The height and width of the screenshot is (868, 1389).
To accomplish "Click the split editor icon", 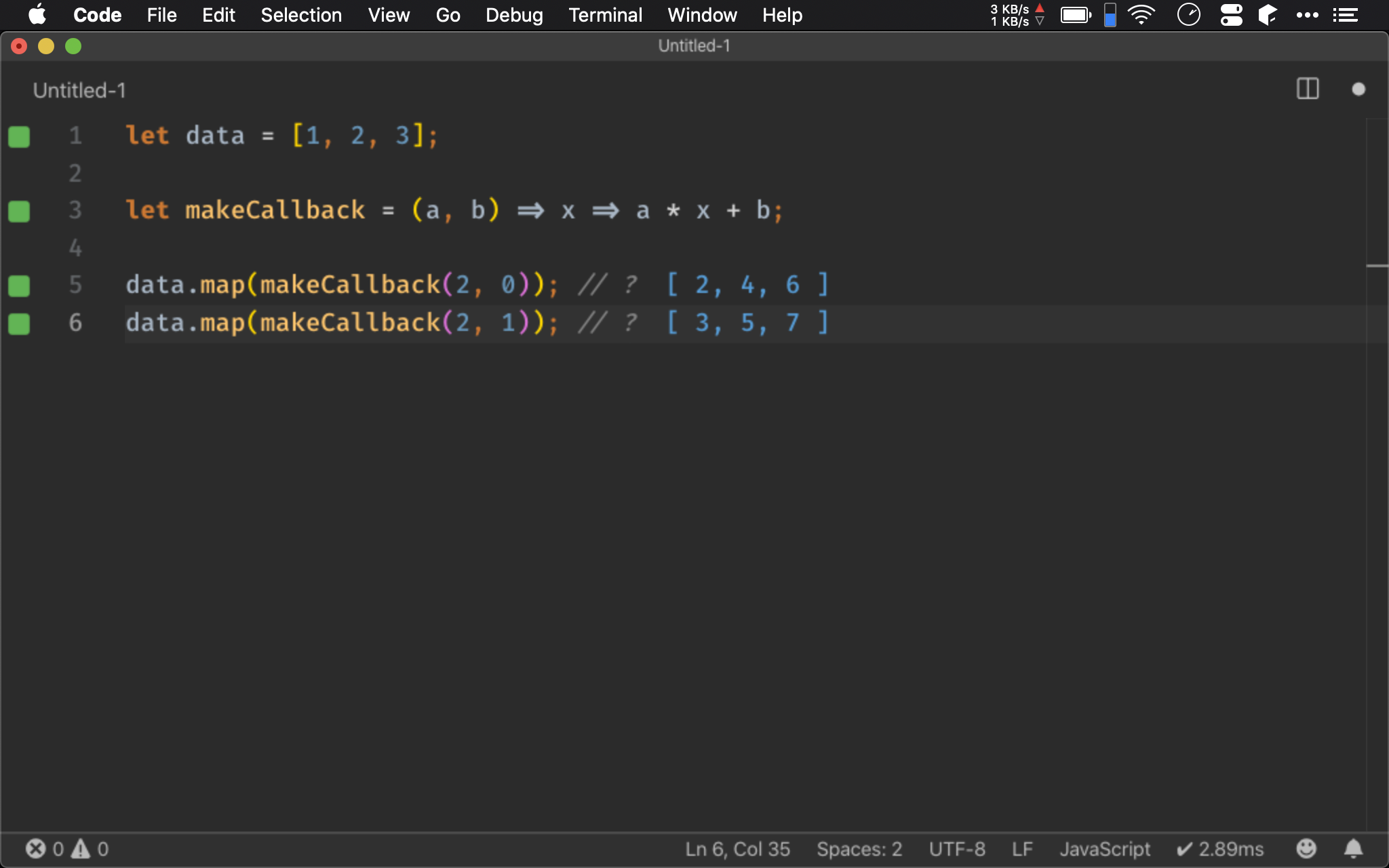I will point(1307,89).
